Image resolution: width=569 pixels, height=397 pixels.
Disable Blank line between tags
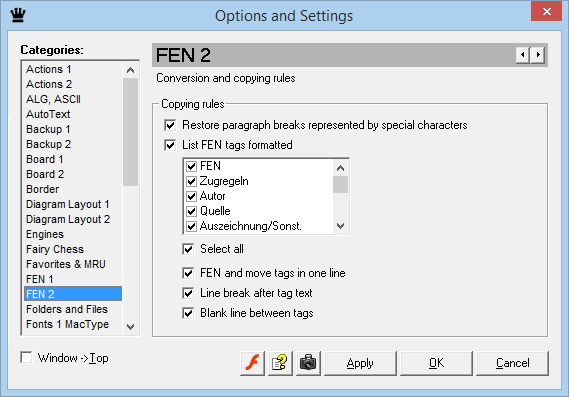[188, 313]
